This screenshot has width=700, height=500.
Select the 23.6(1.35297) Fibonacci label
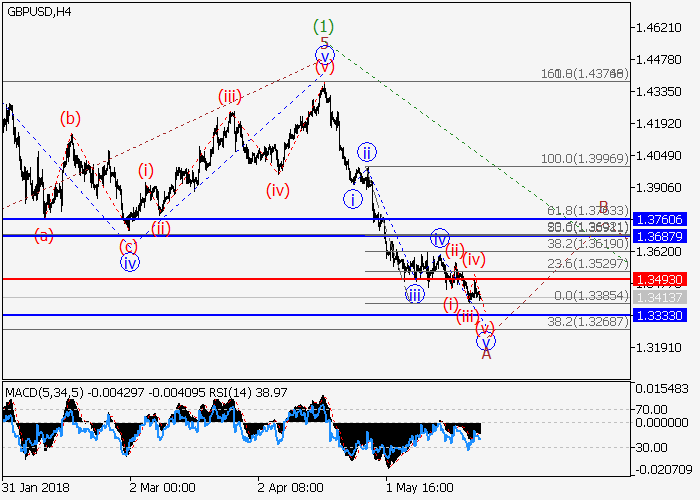pyautogui.click(x=588, y=264)
